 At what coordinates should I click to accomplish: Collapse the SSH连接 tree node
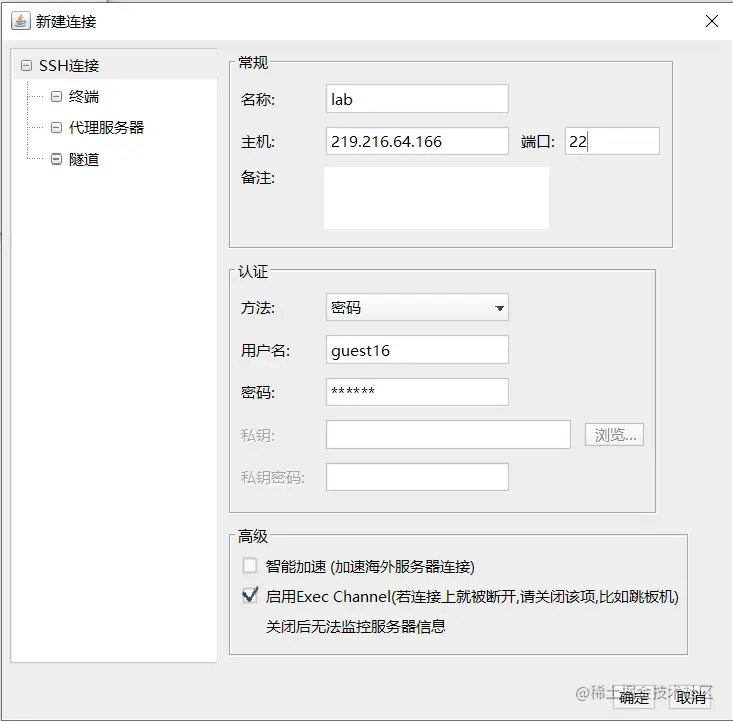[x=27, y=65]
